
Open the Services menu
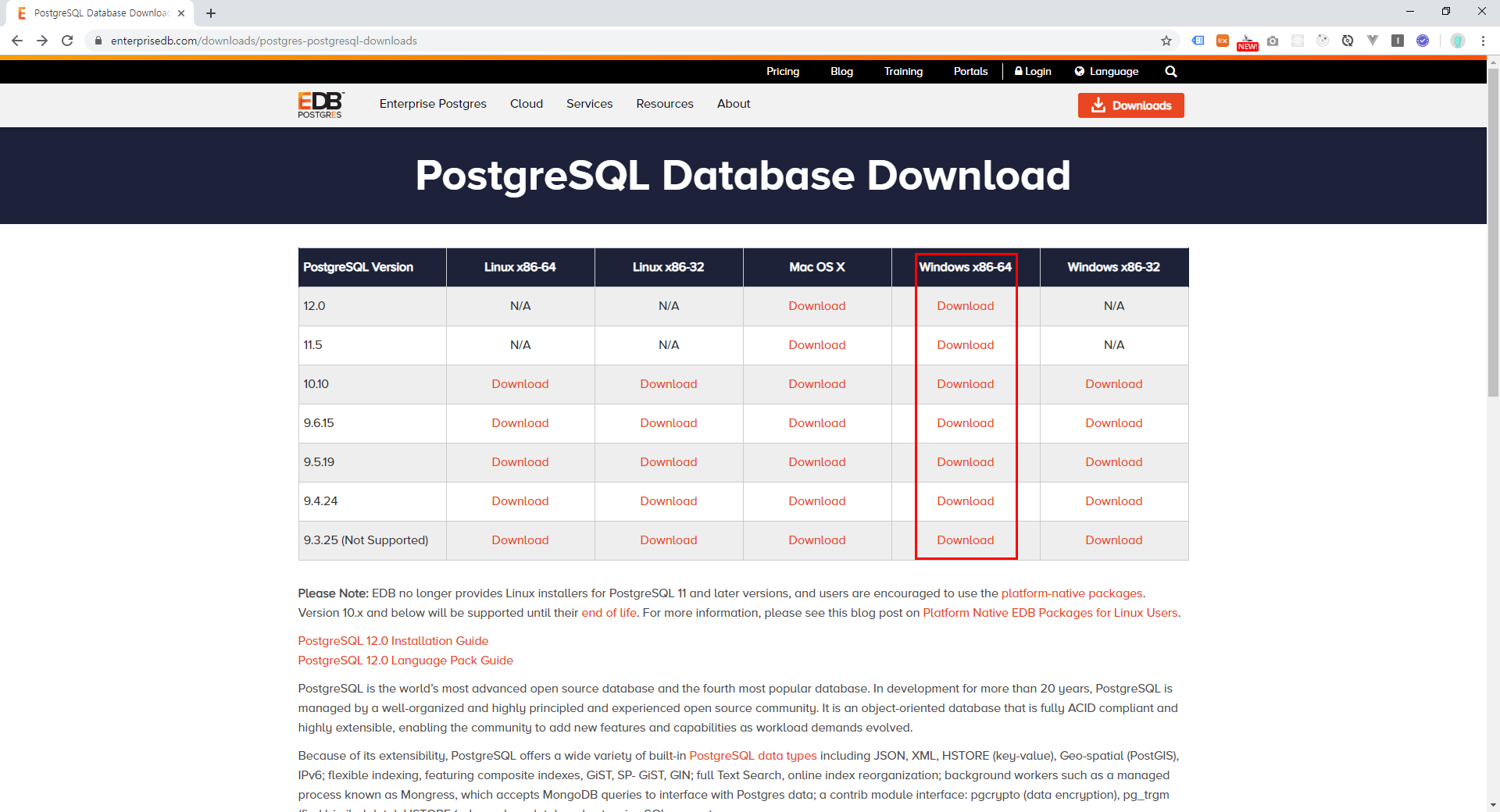pos(589,104)
